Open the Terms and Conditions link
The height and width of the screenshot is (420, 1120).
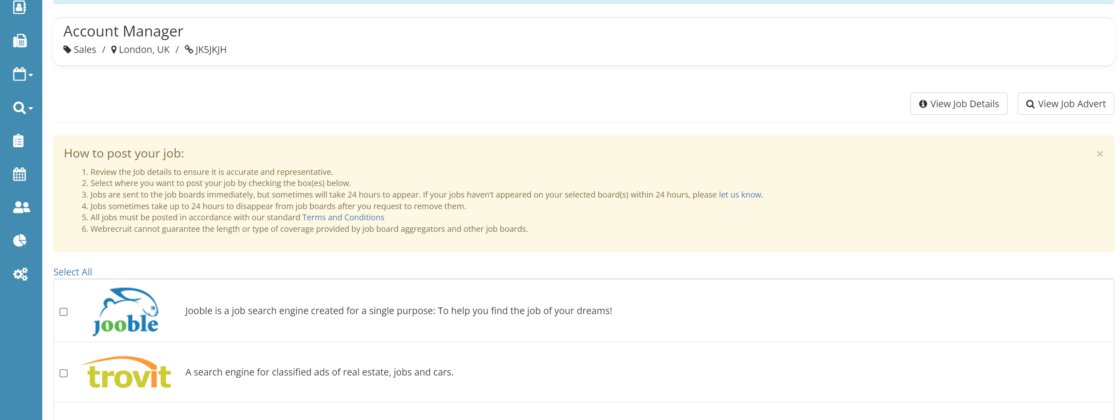pyautogui.click(x=343, y=217)
